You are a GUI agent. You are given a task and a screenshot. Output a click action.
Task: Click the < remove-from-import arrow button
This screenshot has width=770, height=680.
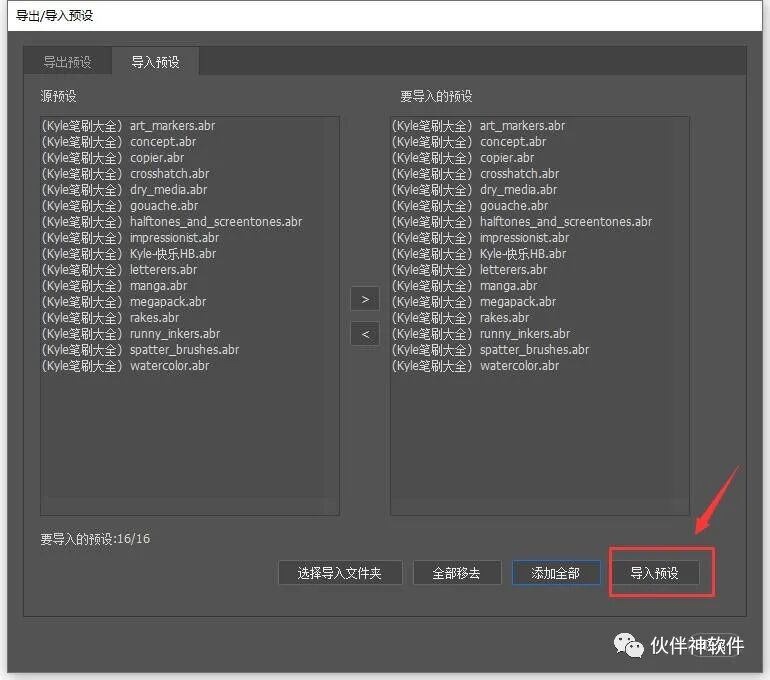(x=365, y=334)
